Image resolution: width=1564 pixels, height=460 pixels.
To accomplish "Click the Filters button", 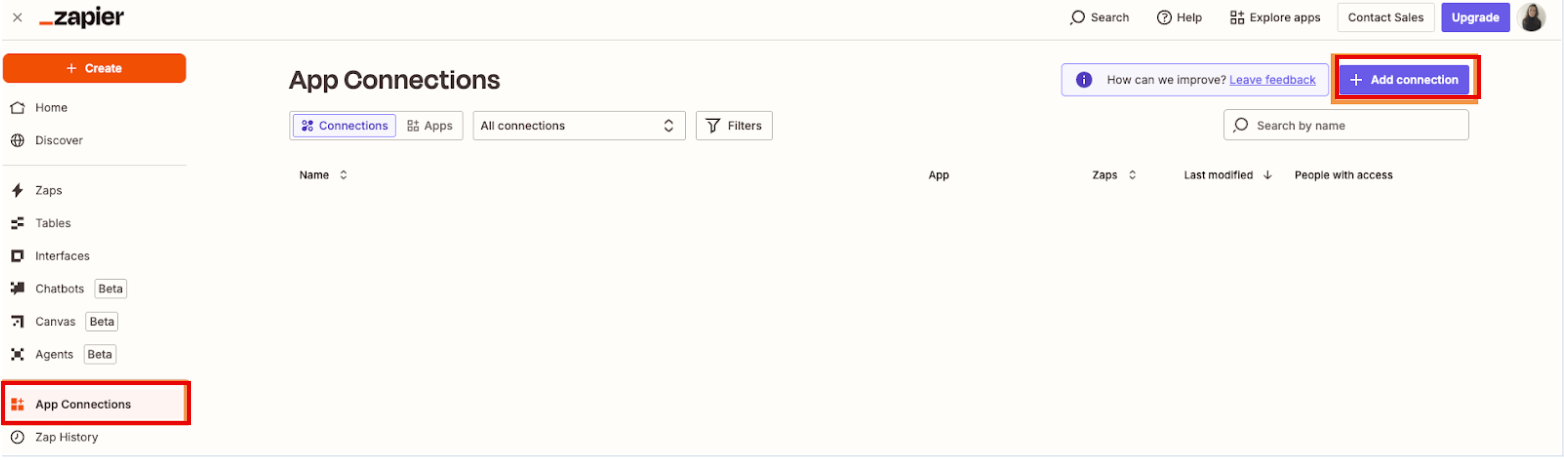I will click(x=734, y=126).
